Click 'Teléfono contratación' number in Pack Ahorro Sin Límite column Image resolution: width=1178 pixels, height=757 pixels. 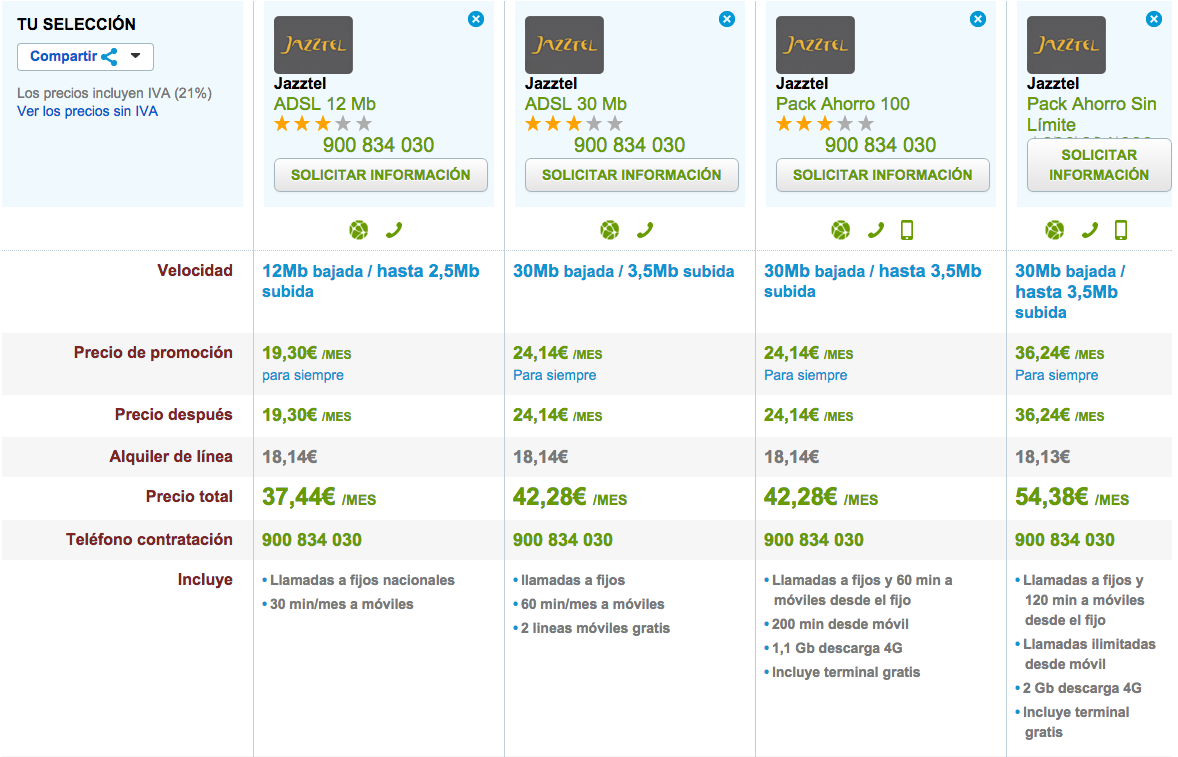(x=1065, y=540)
